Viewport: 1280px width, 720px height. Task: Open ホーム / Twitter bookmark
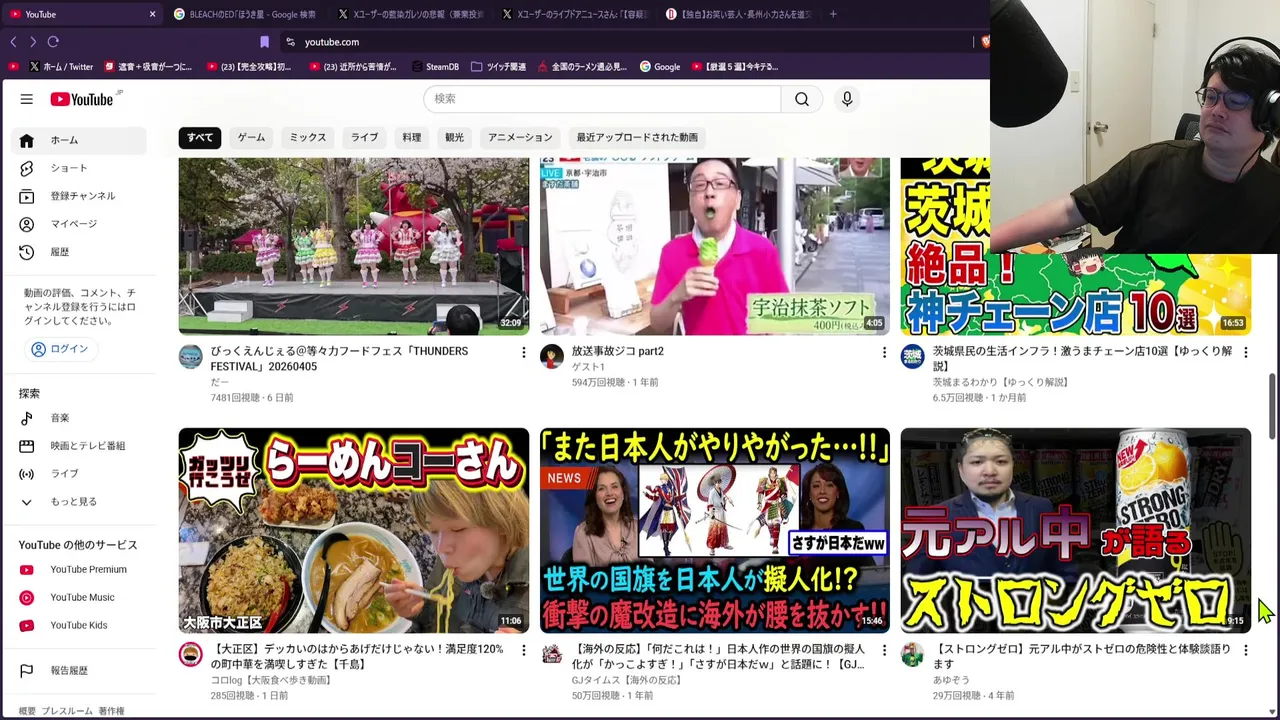click(x=61, y=67)
